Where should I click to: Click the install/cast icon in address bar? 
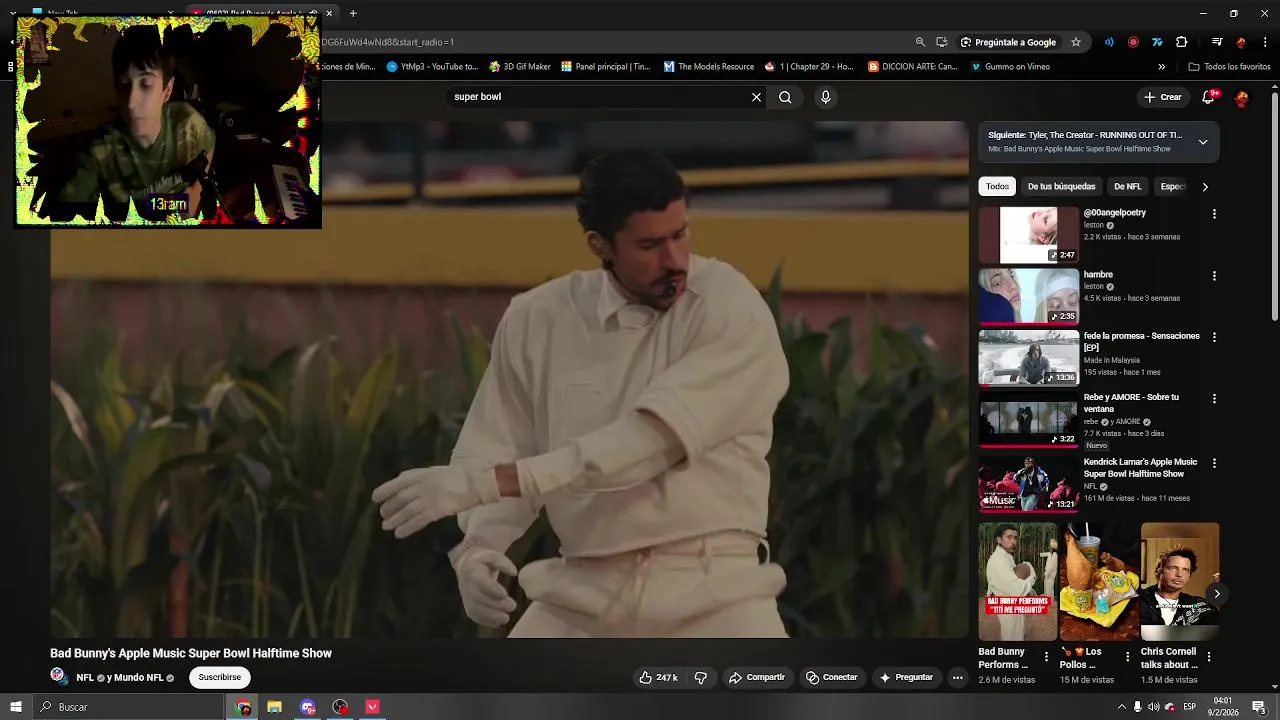pyautogui.click(x=942, y=42)
